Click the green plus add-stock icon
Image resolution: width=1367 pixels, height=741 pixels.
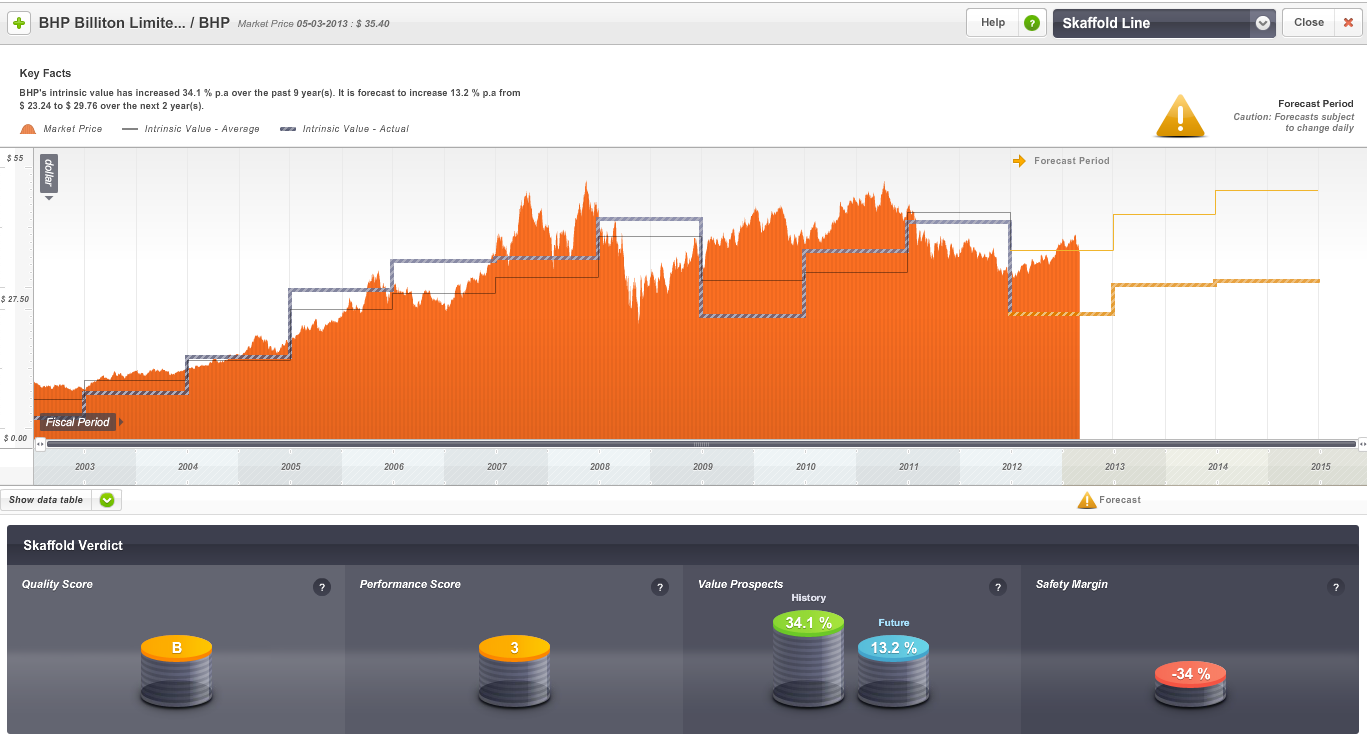coord(19,22)
